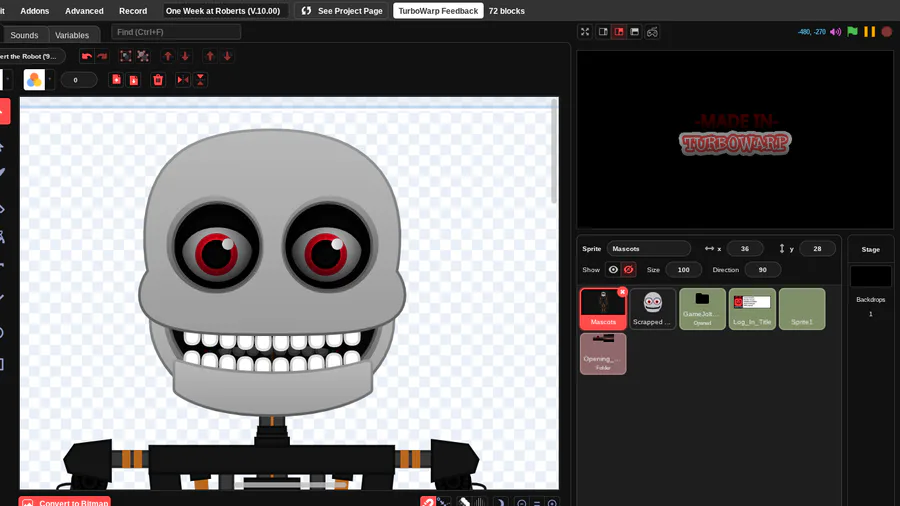Switch to the small stage layout

[x=603, y=32]
